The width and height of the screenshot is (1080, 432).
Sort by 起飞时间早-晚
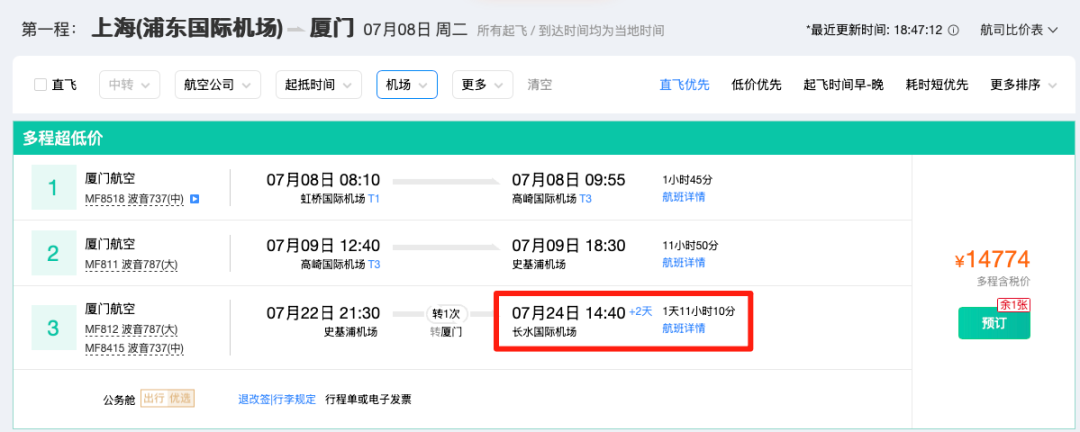click(843, 85)
